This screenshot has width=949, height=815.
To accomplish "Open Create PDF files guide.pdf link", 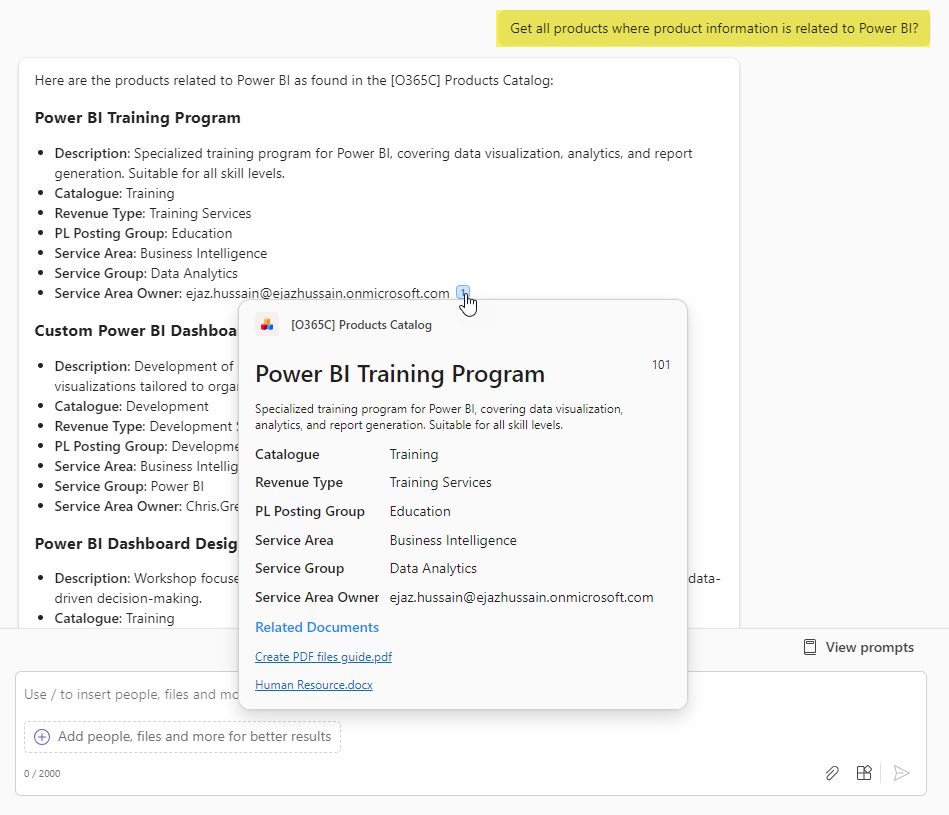I will click(323, 656).
